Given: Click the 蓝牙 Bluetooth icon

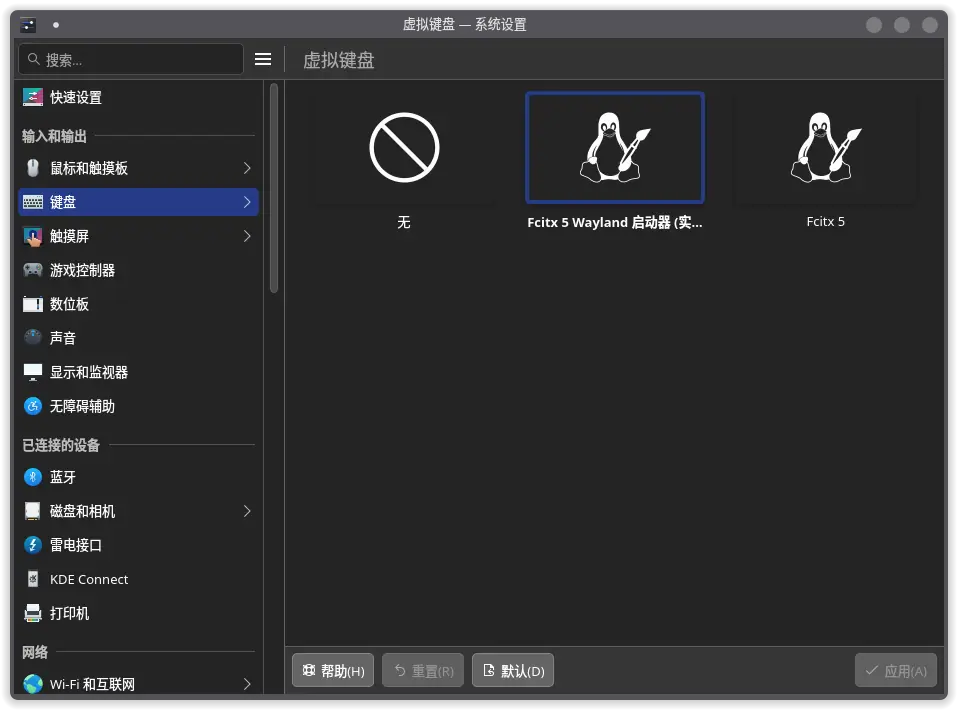Looking at the screenshot, I should point(33,477).
